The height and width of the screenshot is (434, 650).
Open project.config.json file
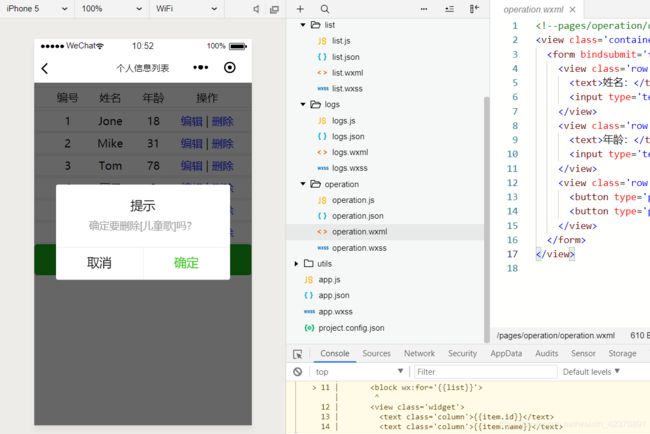pos(351,328)
